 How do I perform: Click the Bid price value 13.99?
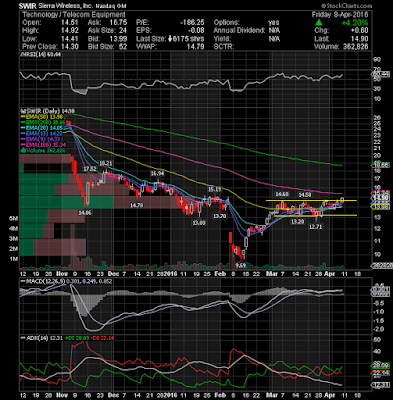click(x=120, y=39)
